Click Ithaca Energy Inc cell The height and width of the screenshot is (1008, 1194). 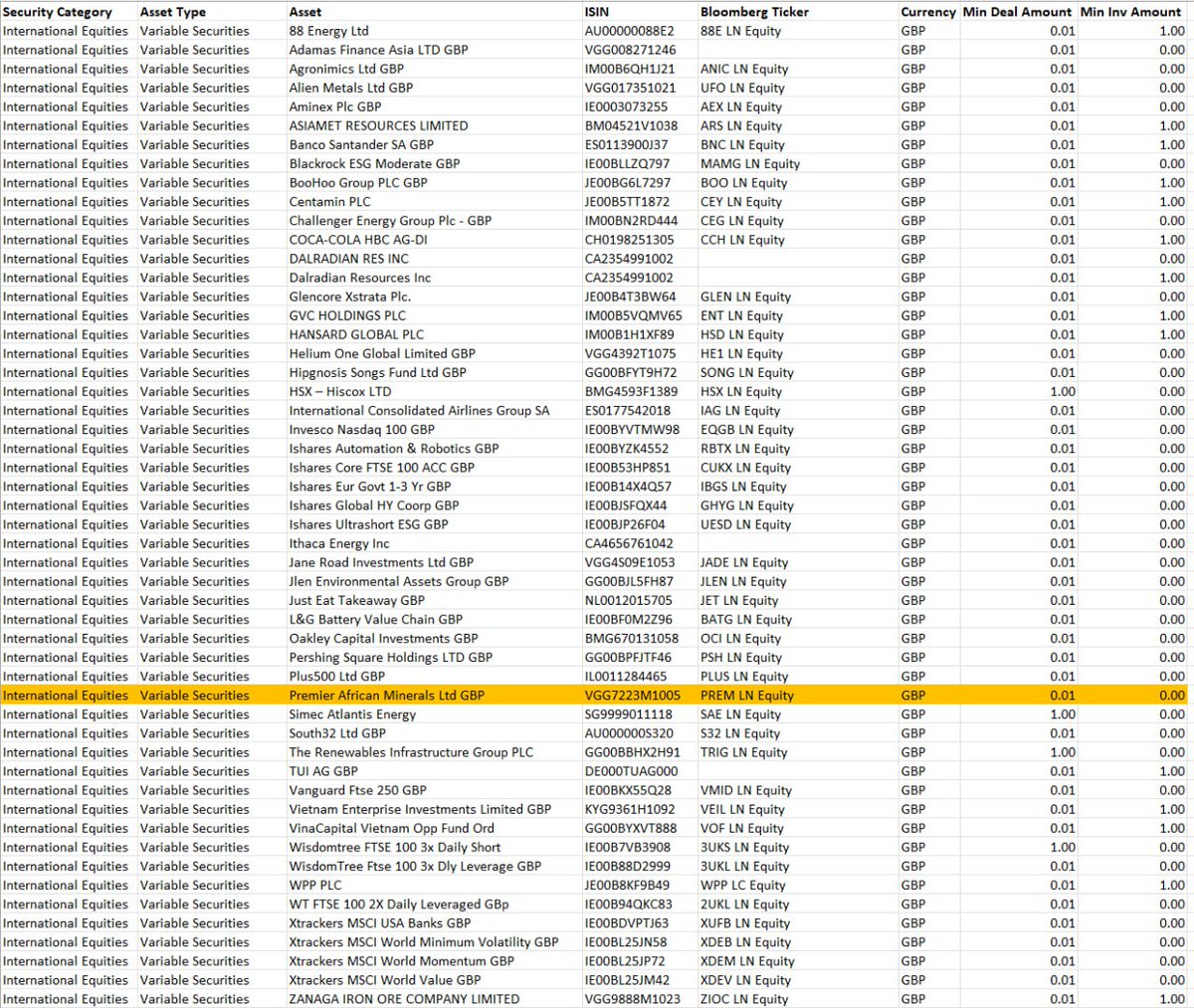tap(339, 543)
